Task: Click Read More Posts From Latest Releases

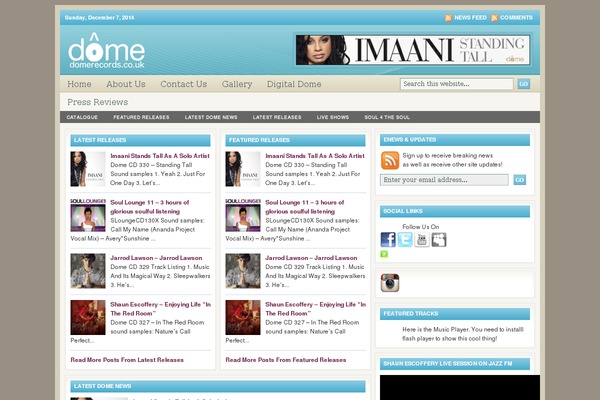Action: point(127,360)
